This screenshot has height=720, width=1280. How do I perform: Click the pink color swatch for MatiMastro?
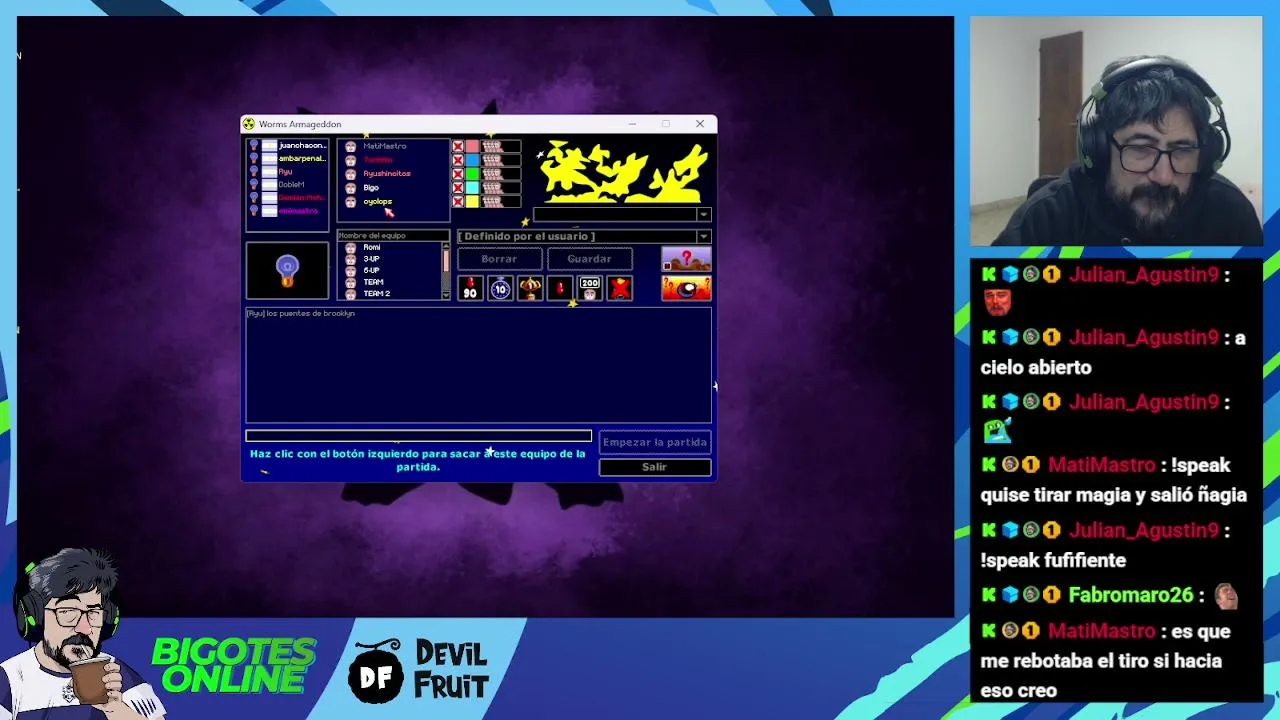[472, 146]
